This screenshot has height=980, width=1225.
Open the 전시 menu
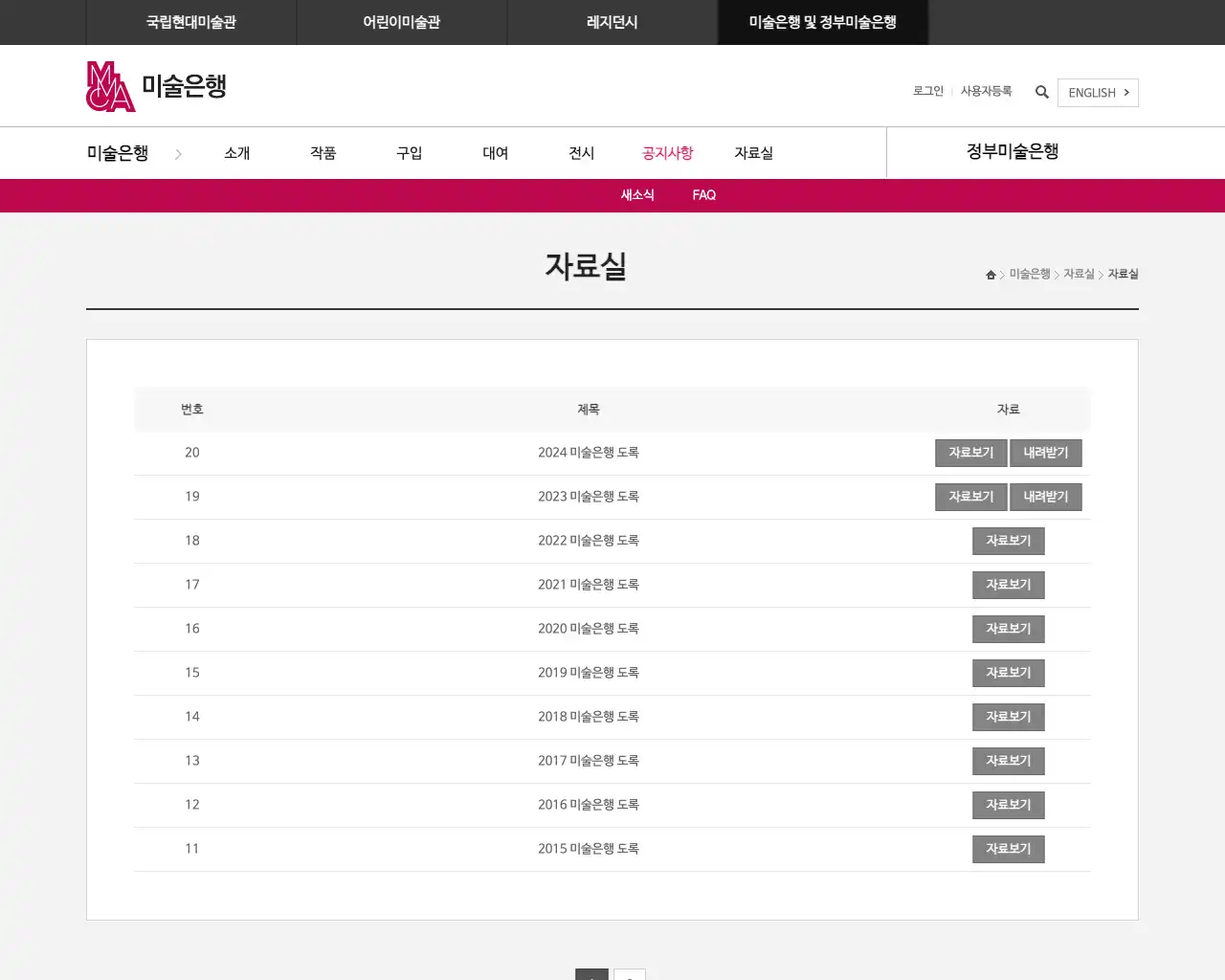coord(582,153)
